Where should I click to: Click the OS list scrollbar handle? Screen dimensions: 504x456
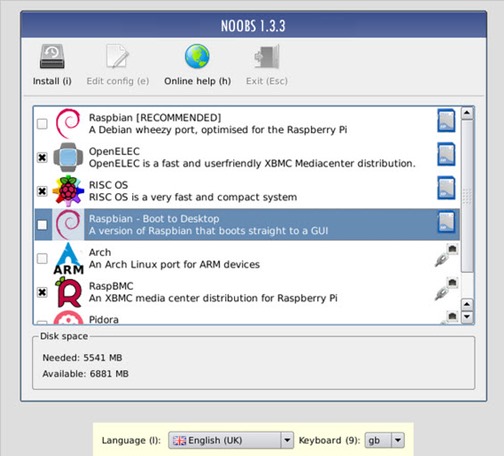coord(467,196)
